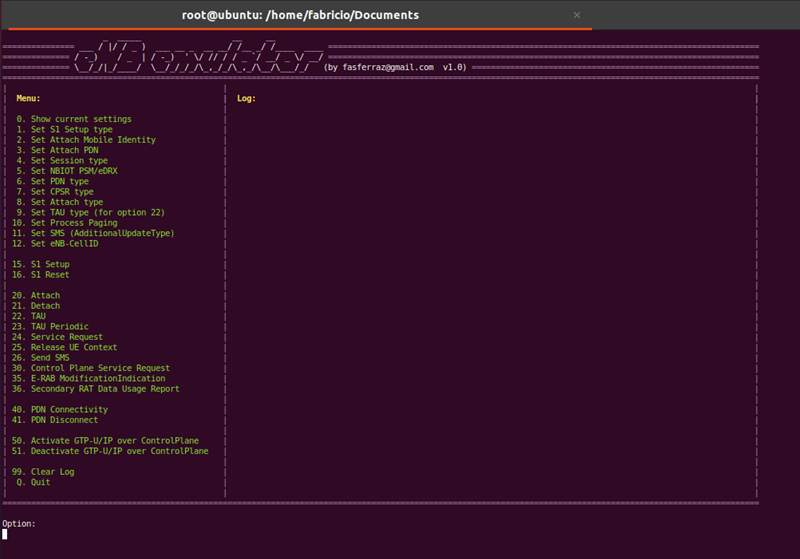Click 'Set Session type' menu line
This screenshot has width=800, height=559.
62,161
